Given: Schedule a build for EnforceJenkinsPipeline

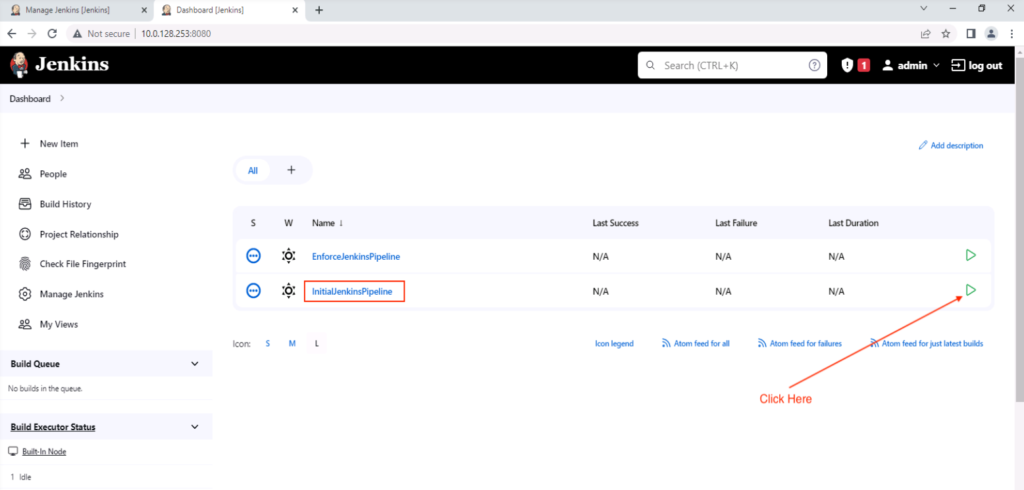Looking at the screenshot, I should pos(970,255).
